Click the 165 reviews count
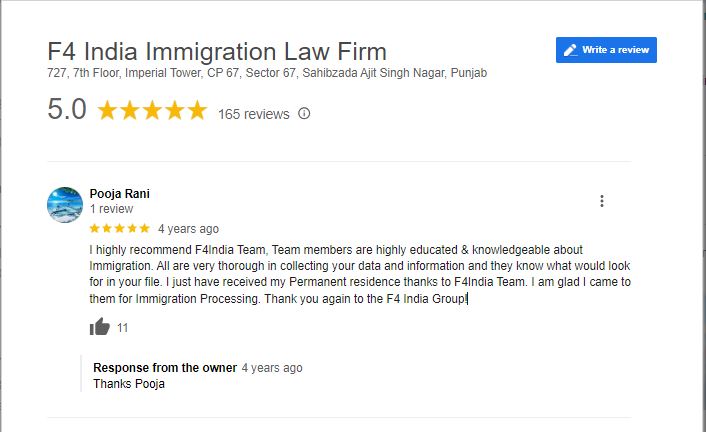The image size is (706, 432). (x=253, y=114)
